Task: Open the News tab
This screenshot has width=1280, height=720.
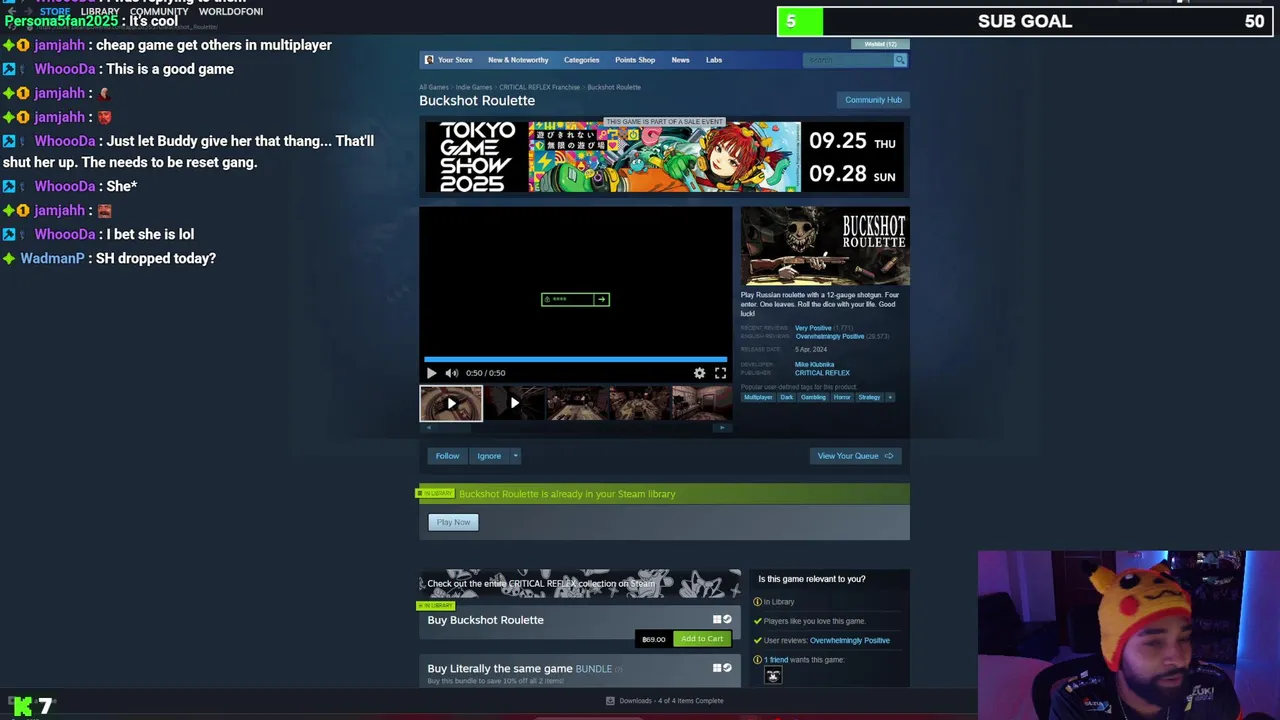Action: click(x=680, y=60)
